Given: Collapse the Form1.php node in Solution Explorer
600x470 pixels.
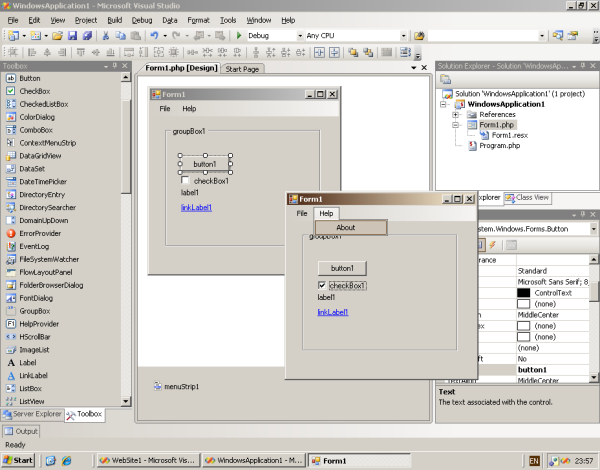Looking at the screenshot, I should click(455, 125).
